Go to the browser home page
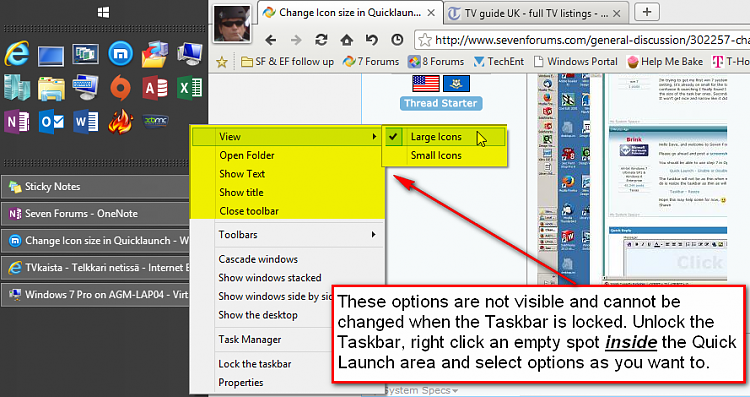 pos(346,40)
